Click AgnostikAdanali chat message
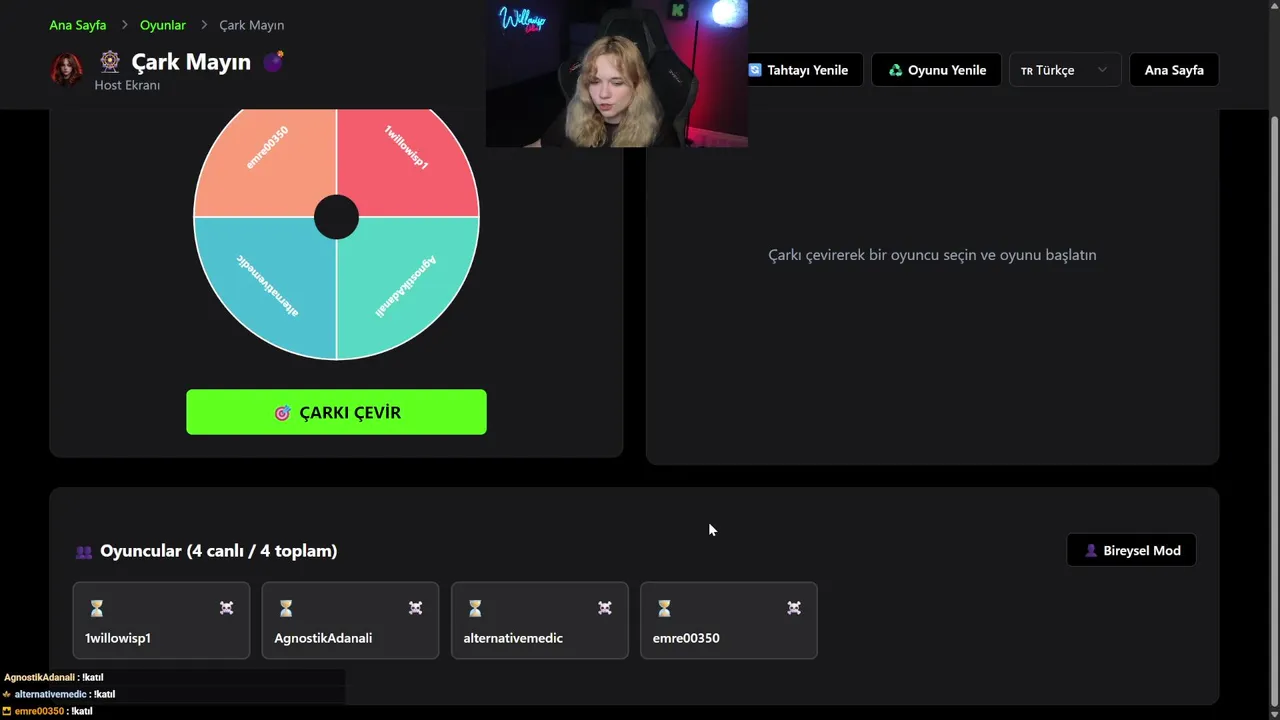 [54, 677]
